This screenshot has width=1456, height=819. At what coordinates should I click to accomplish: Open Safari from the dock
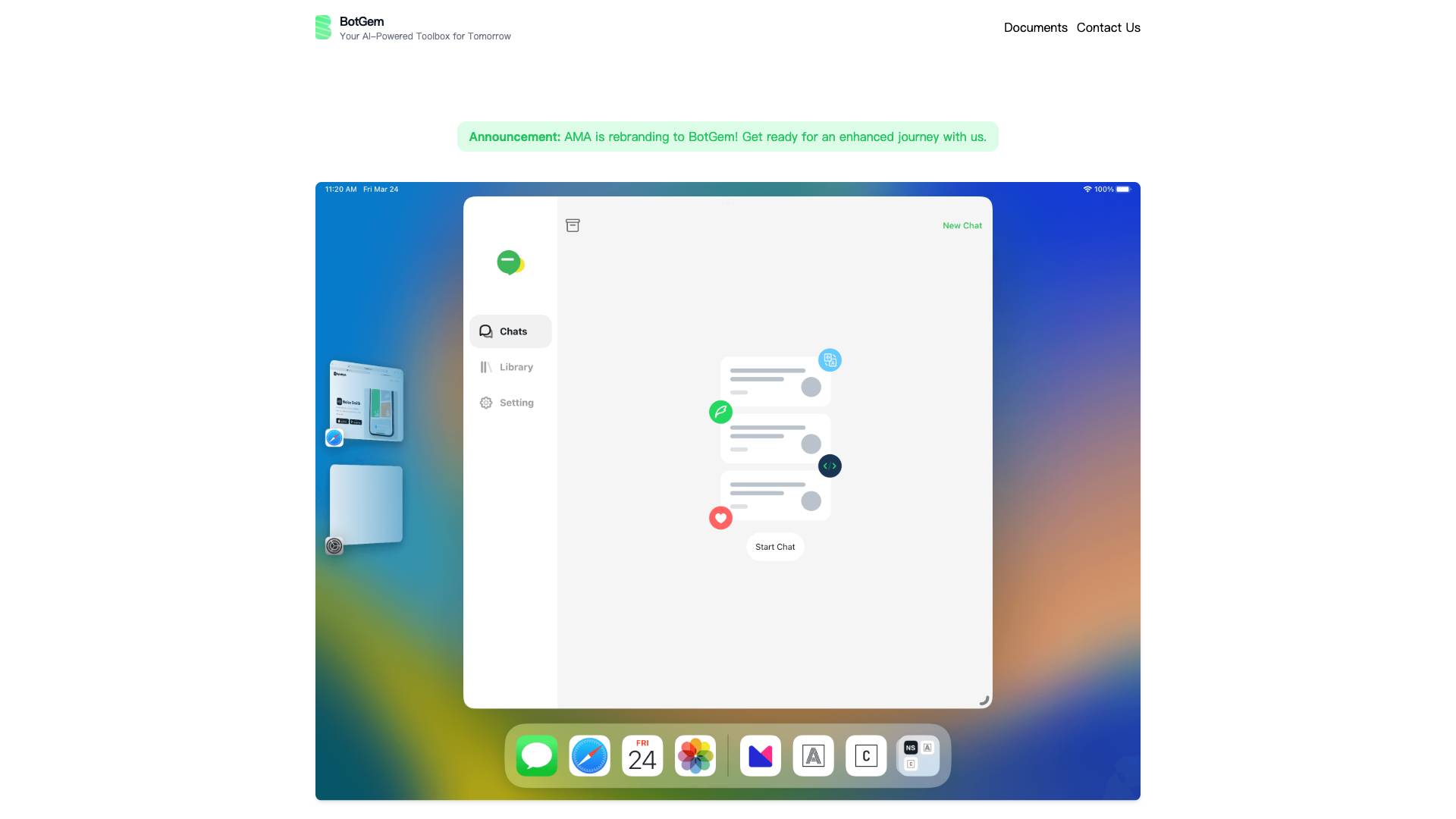(589, 755)
